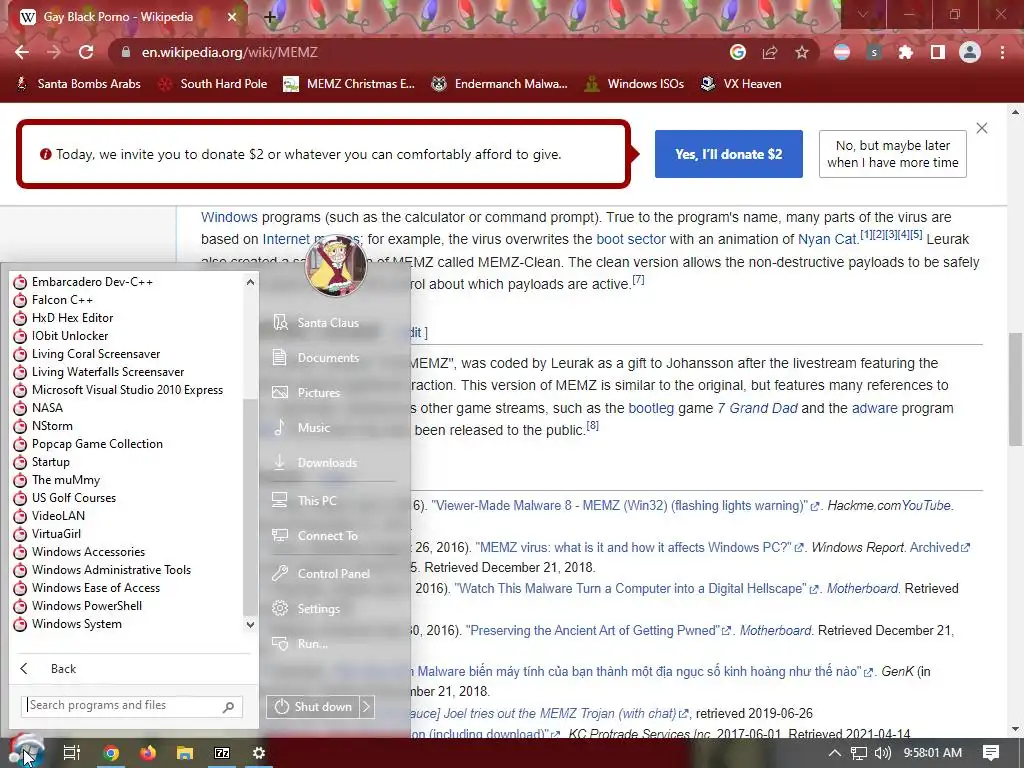Click the search magnifier icon in start menu
This screenshot has height=768, width=1024.
[x=229, y=707]
